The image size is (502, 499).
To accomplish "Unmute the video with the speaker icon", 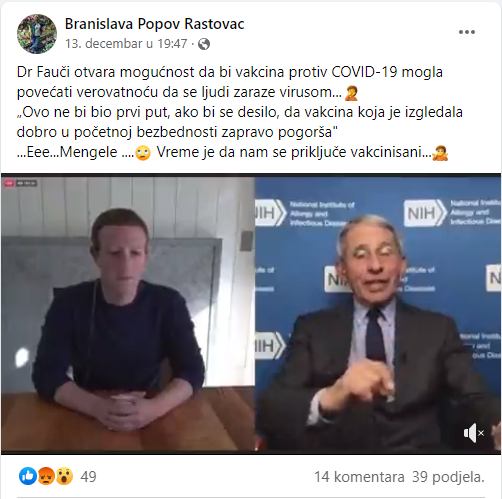I will 473,433.
